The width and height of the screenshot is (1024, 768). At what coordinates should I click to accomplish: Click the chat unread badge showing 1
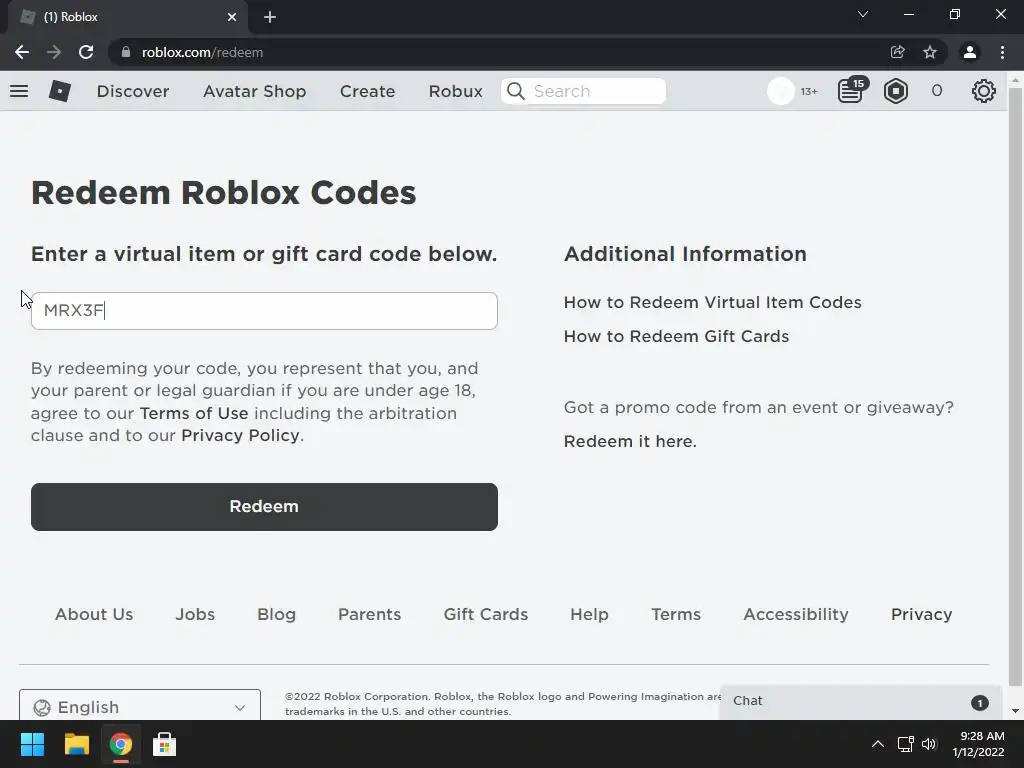pyautogui.click(x=980, y=703)
